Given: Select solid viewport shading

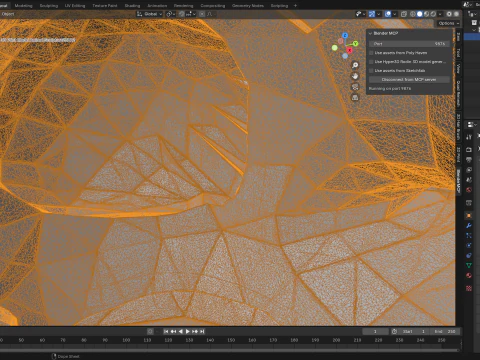Looking at the screenshot, I should (420, 14).
